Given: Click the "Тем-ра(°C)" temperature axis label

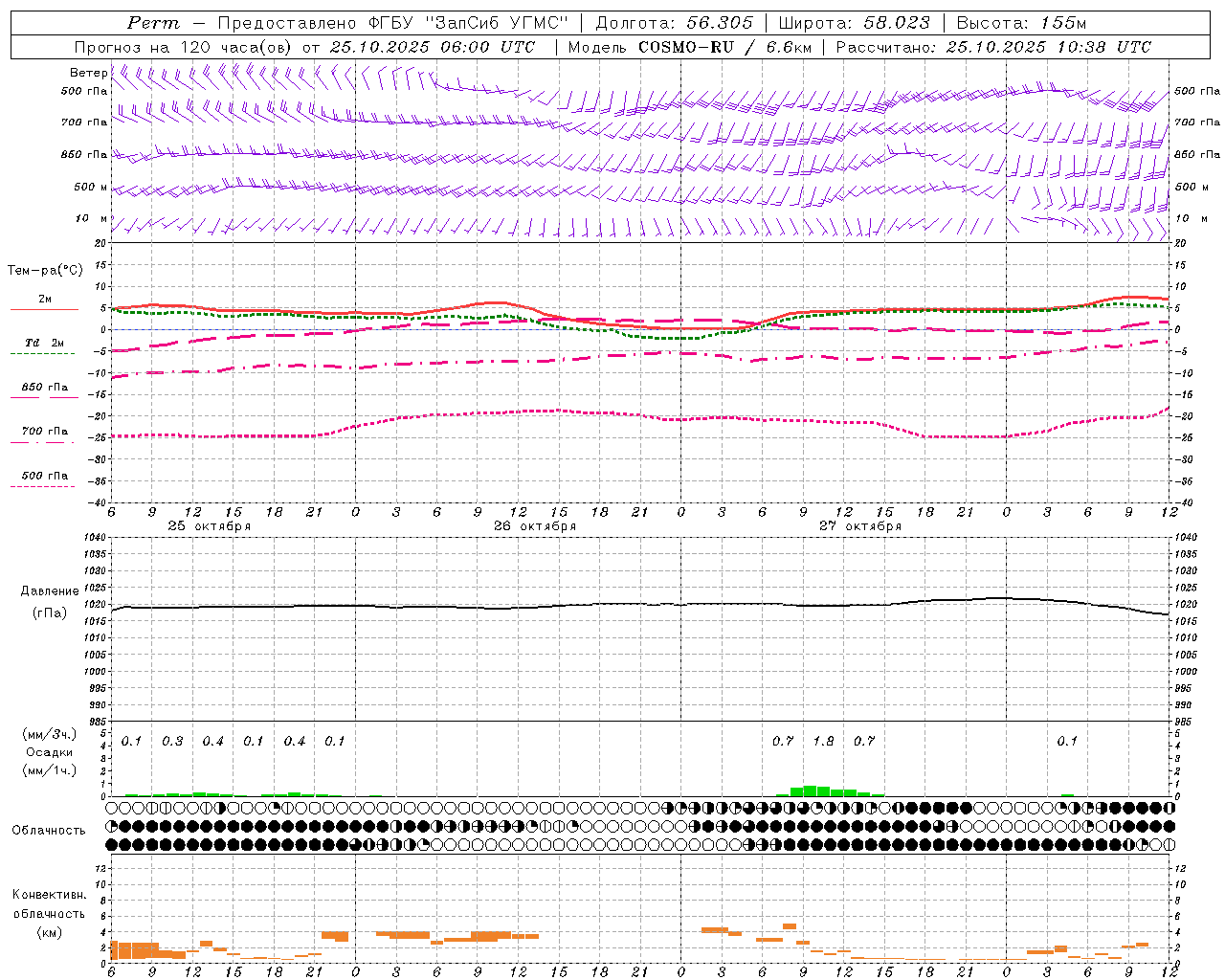Looking at the screenshot, I should point(45,271).
